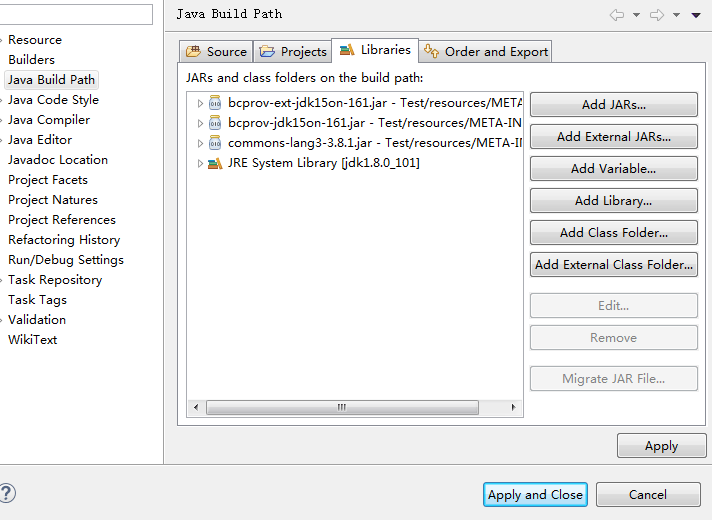
Task: Click the Add JARs... button
Action: pos(613,105)
